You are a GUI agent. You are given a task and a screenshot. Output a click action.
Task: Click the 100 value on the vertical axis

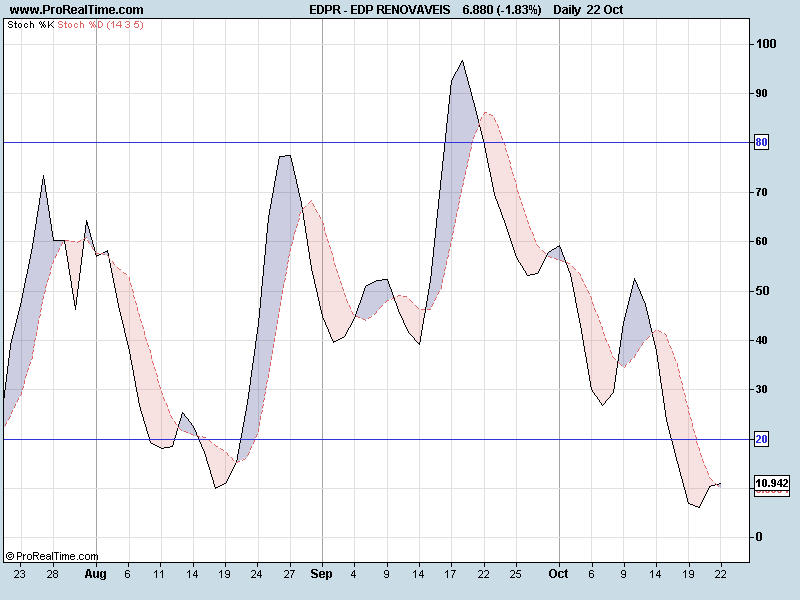[766, 44]
